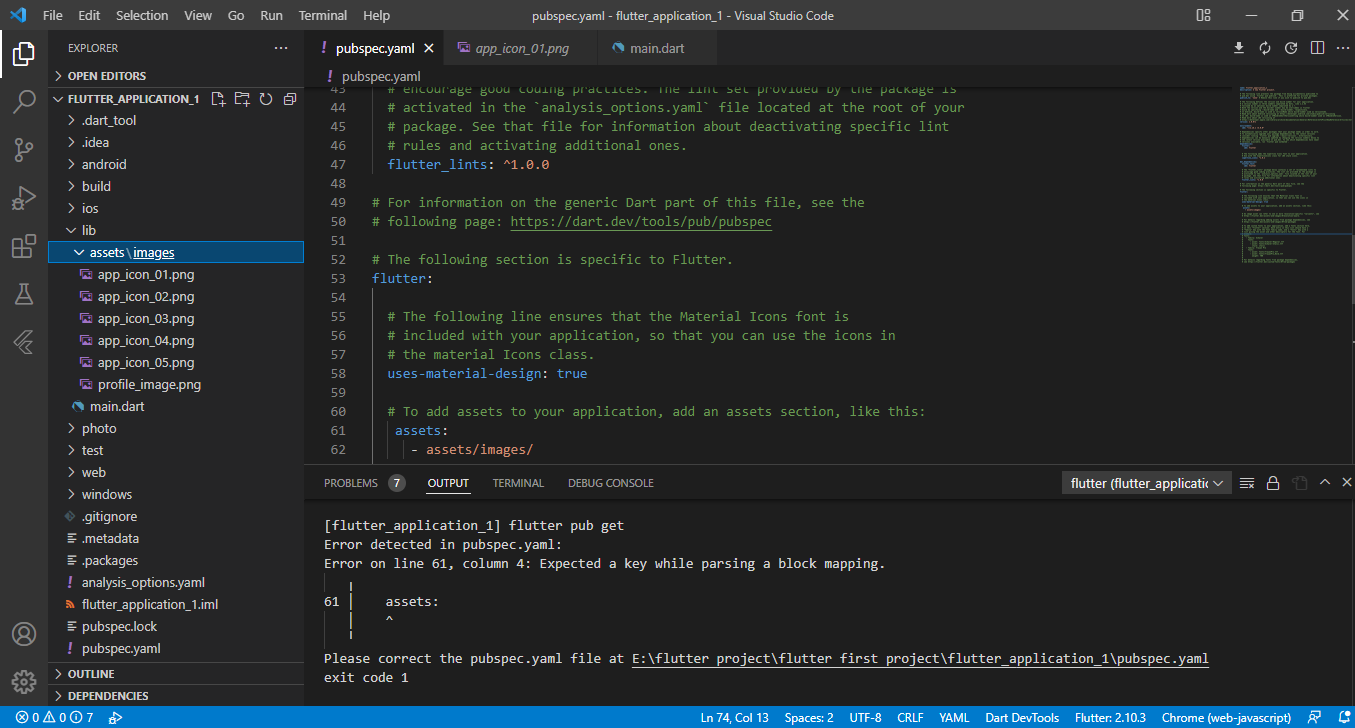Switch to main.dart editor tab
The height and width of the screenshot is (728, 1355).
(x=657, y=48)
